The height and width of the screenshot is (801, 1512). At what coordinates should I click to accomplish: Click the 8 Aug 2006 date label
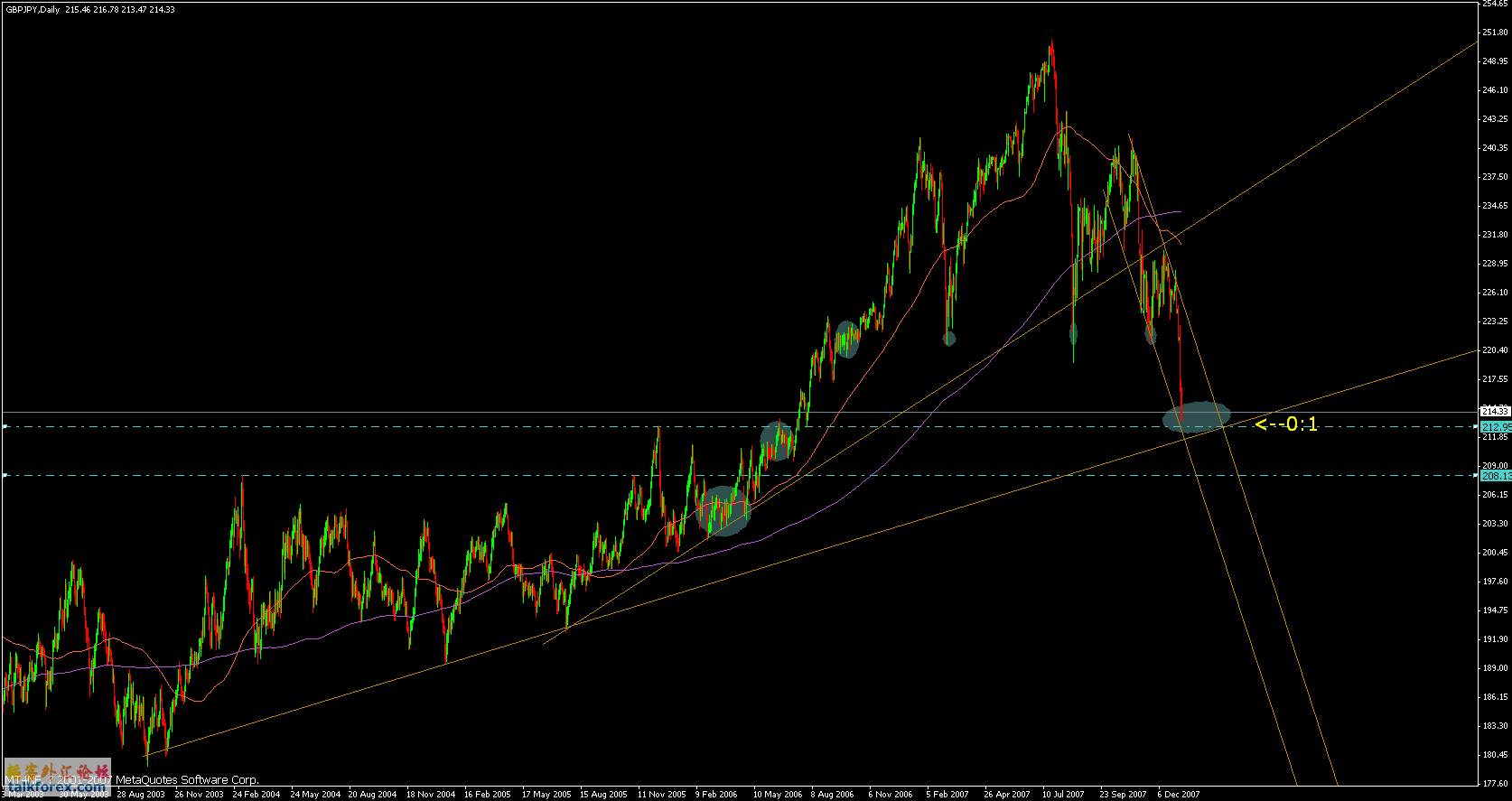(x=832, y=795)
